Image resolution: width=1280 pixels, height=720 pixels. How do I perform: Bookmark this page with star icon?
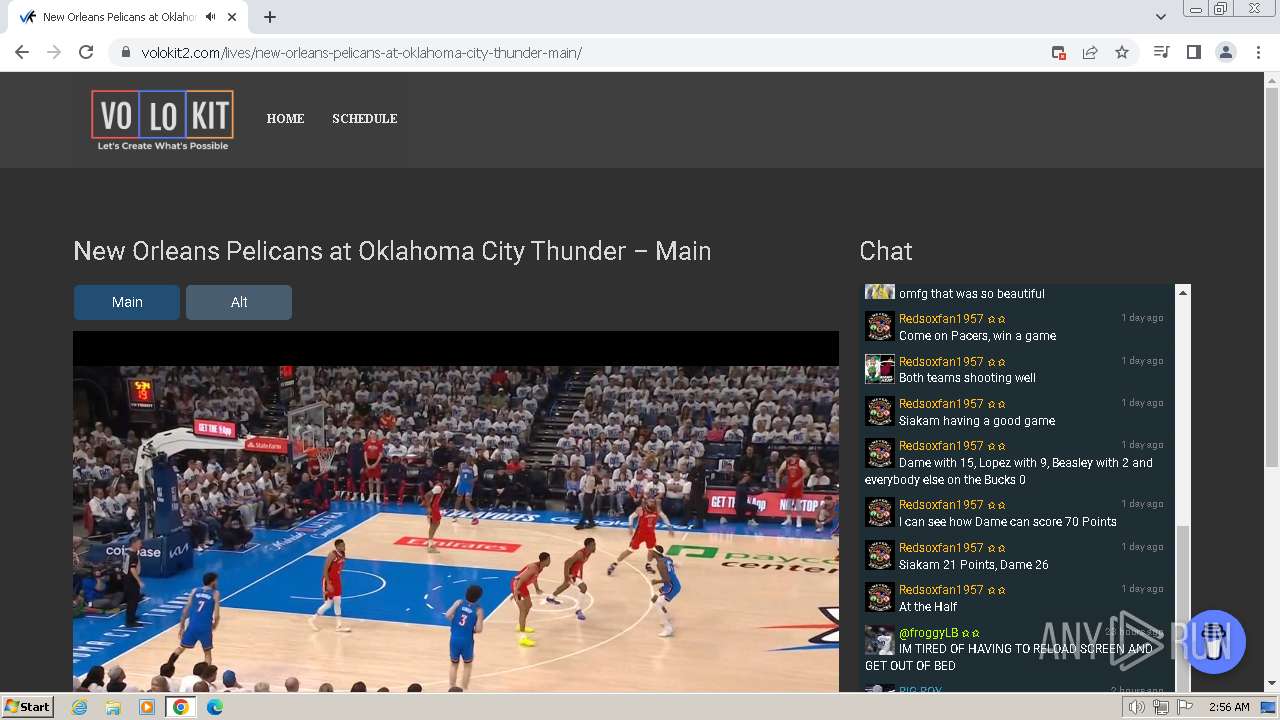(x=1122, y=52)
